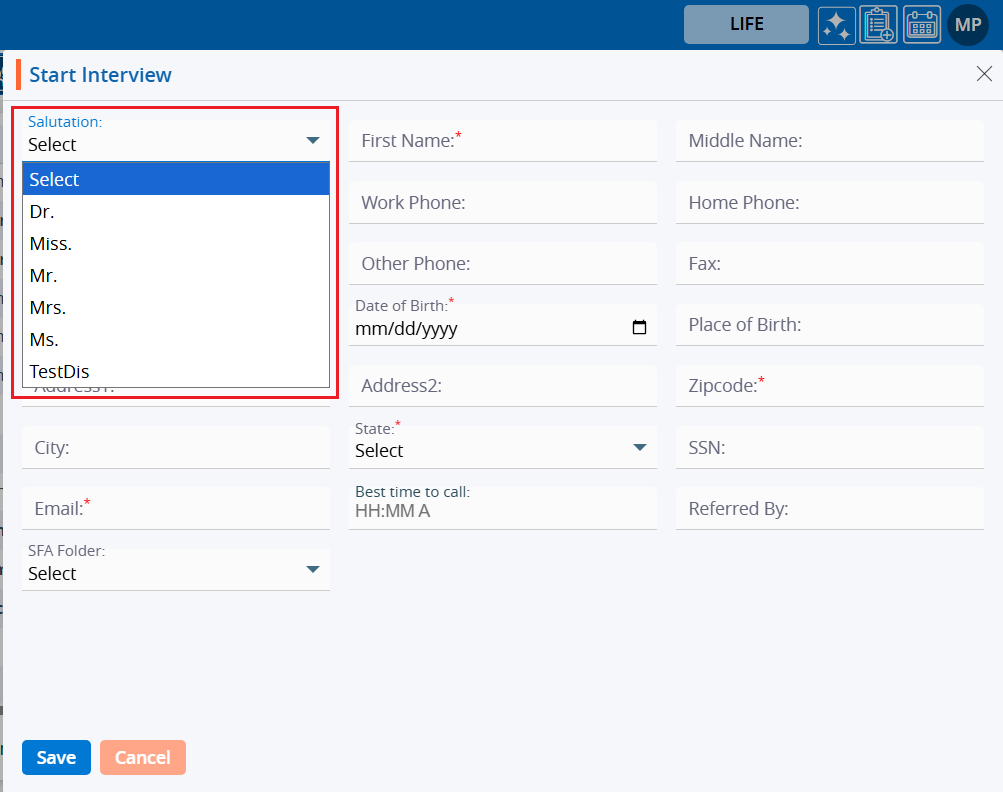This screenshot has width=1003, height=792.
Task: Click into the Zipcode field
Action: click(x=829, y=386)
